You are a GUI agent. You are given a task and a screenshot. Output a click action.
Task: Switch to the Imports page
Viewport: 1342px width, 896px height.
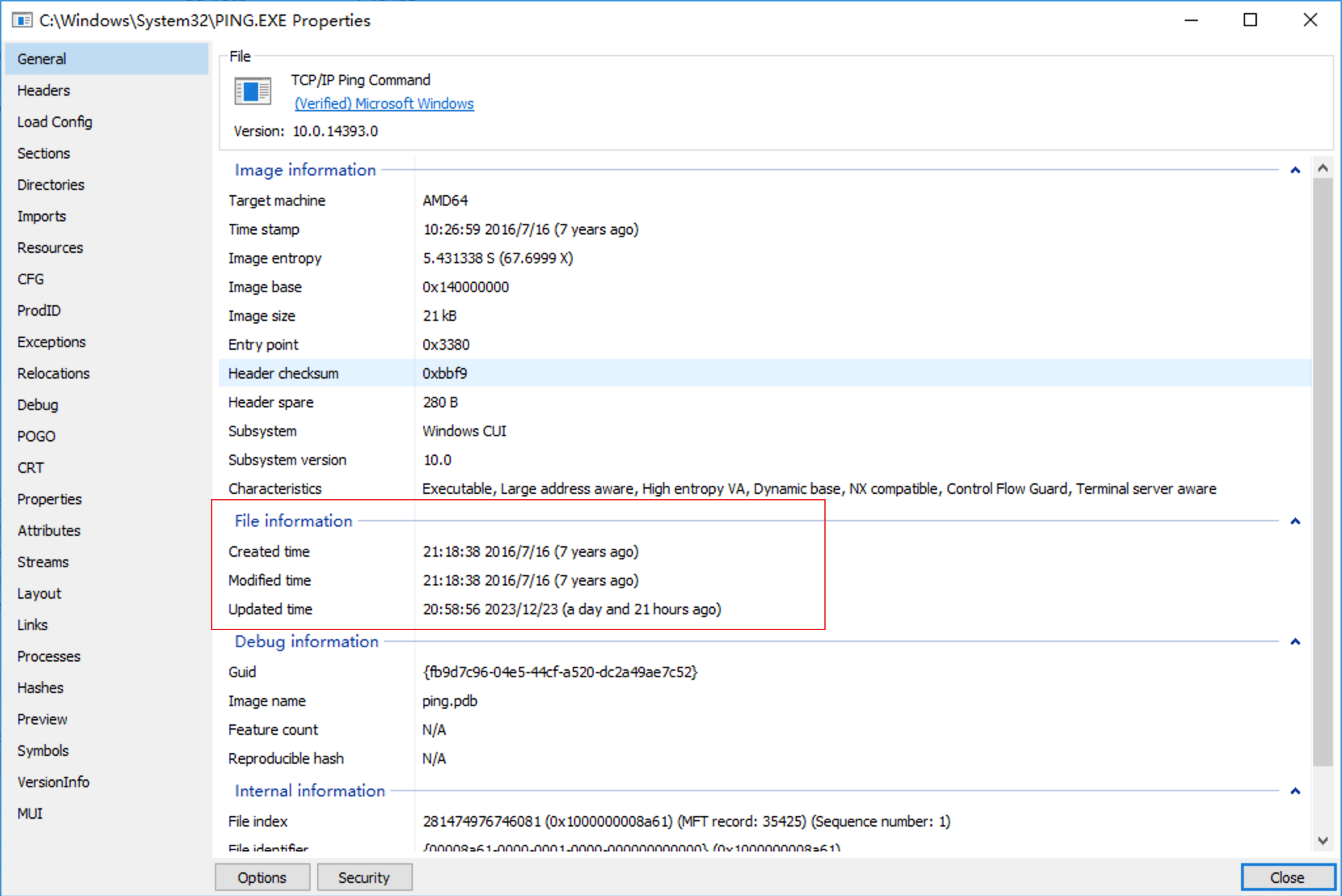pyautogui.click(x=41, y=216)
